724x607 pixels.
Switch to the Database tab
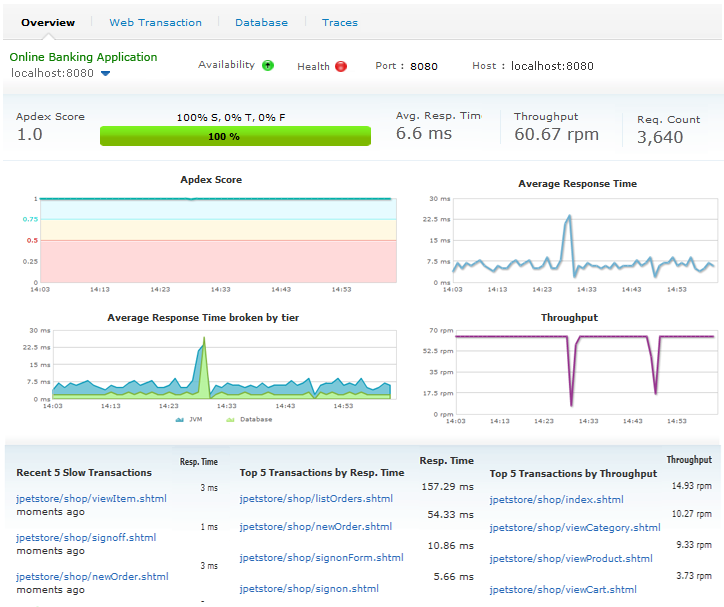coord(261,23)
